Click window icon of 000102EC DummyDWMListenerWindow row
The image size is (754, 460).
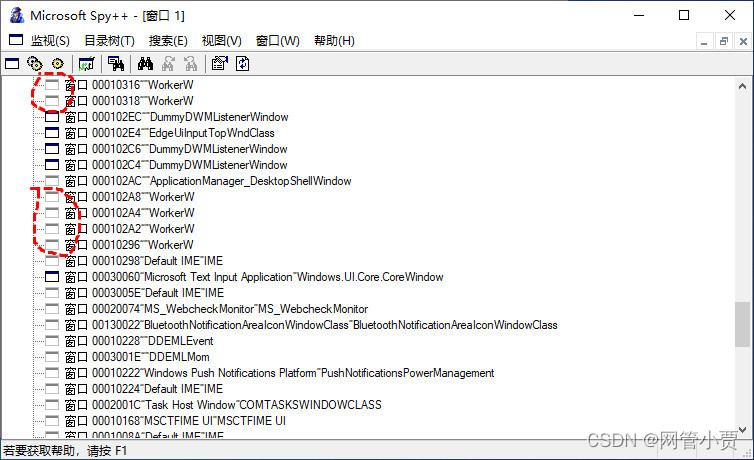tap(52, 117)
